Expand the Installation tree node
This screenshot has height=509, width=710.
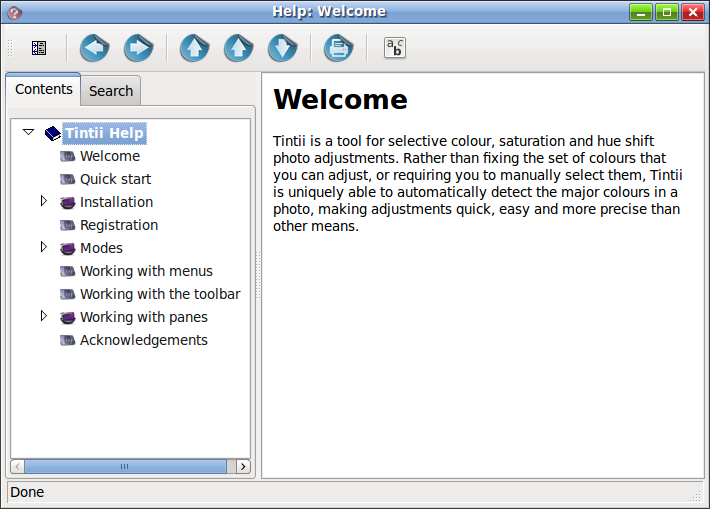click(x=44, y=201)
